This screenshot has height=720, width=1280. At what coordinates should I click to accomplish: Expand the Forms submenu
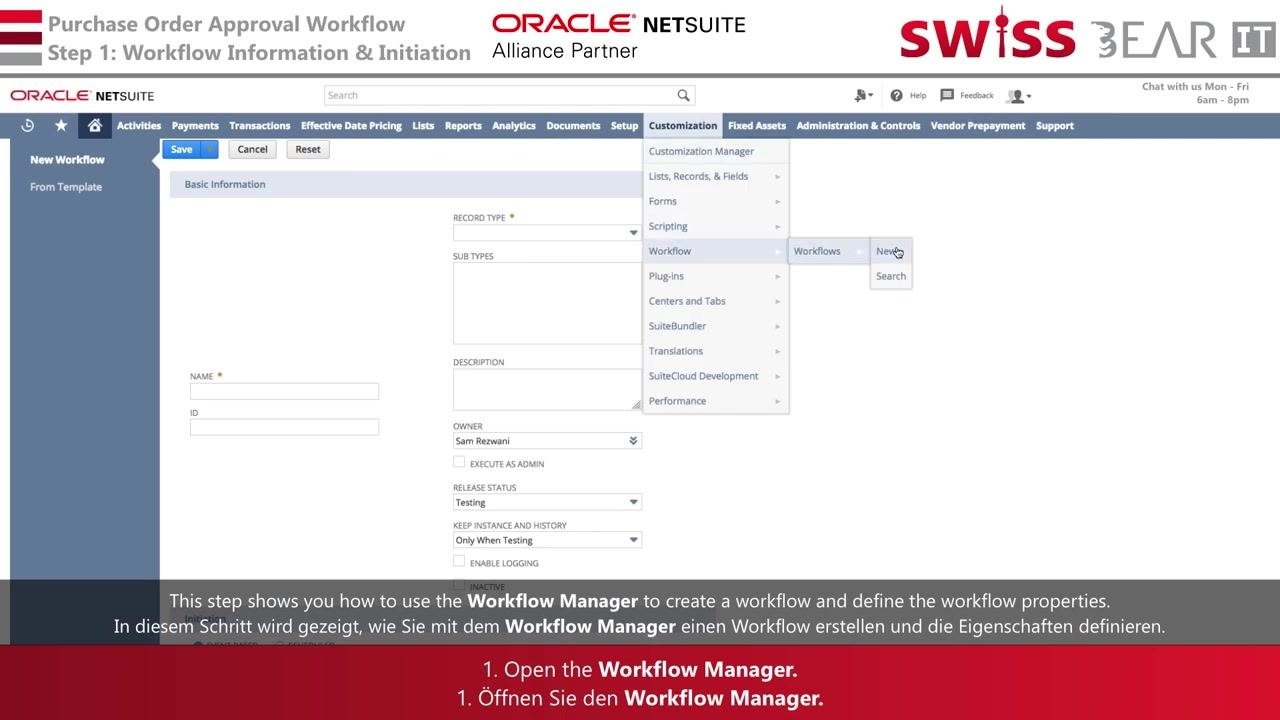pyautogui.click(x=716, y=201)
